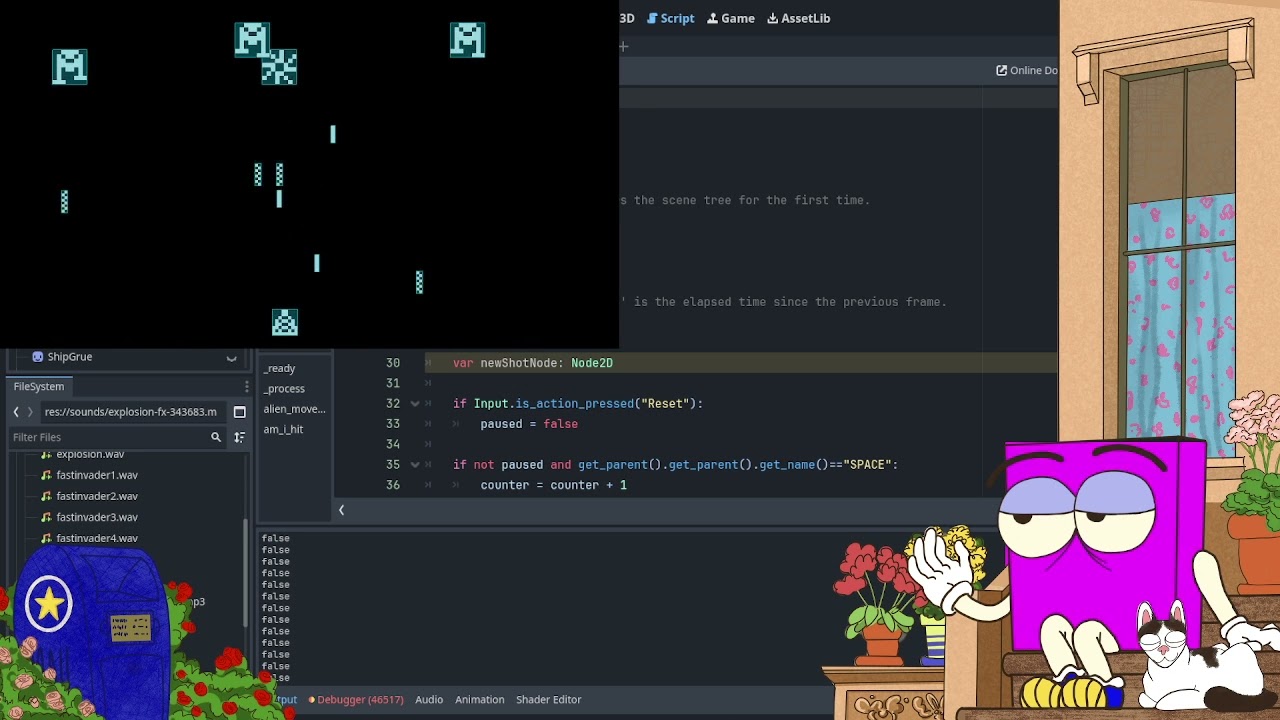Open the AssetLib workspace tab

[x=798, y=18]
